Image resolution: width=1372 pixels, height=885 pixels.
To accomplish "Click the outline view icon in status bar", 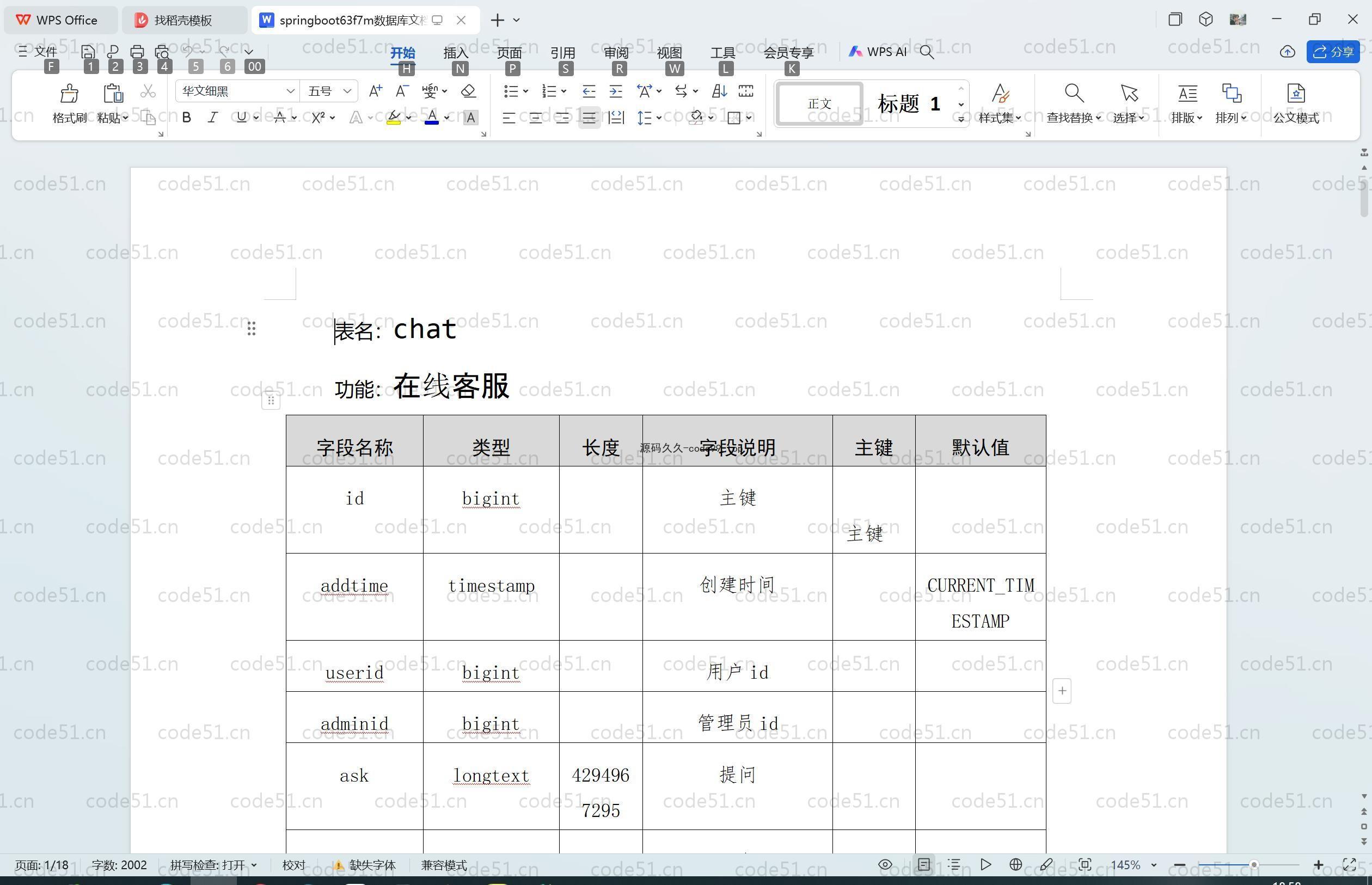I will coord(954,864).
